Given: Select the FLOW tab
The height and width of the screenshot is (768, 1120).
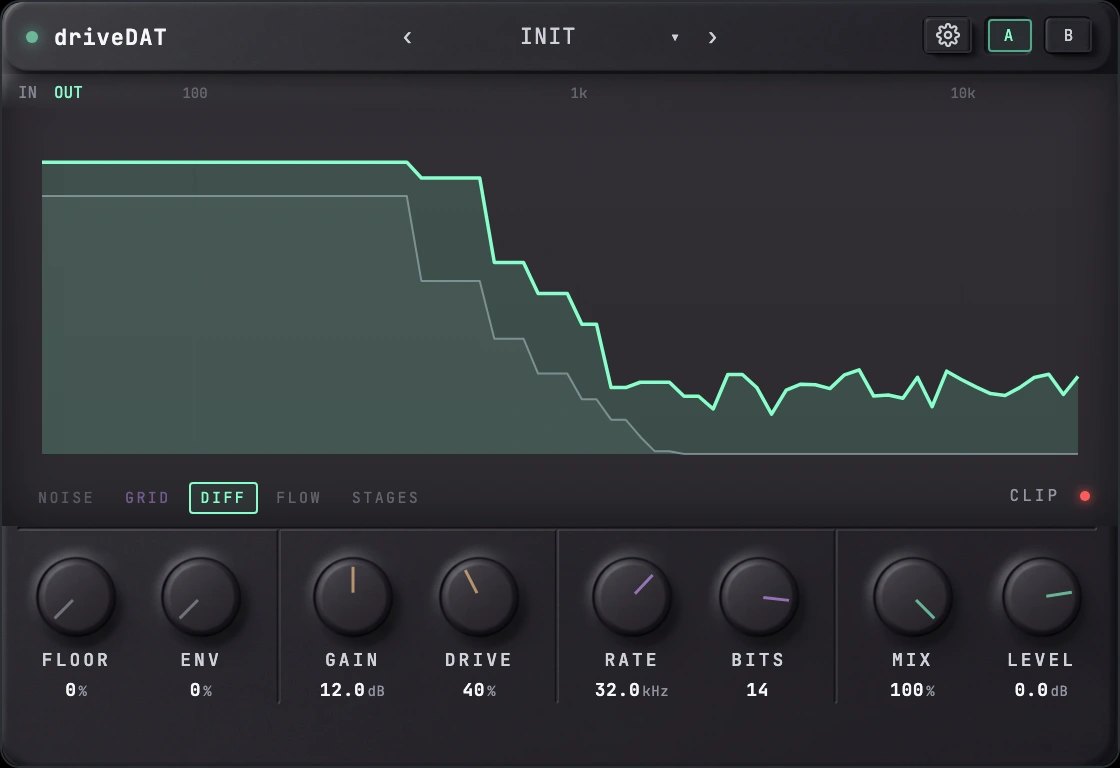Looking at the screenshot, I should coord(299,497).
